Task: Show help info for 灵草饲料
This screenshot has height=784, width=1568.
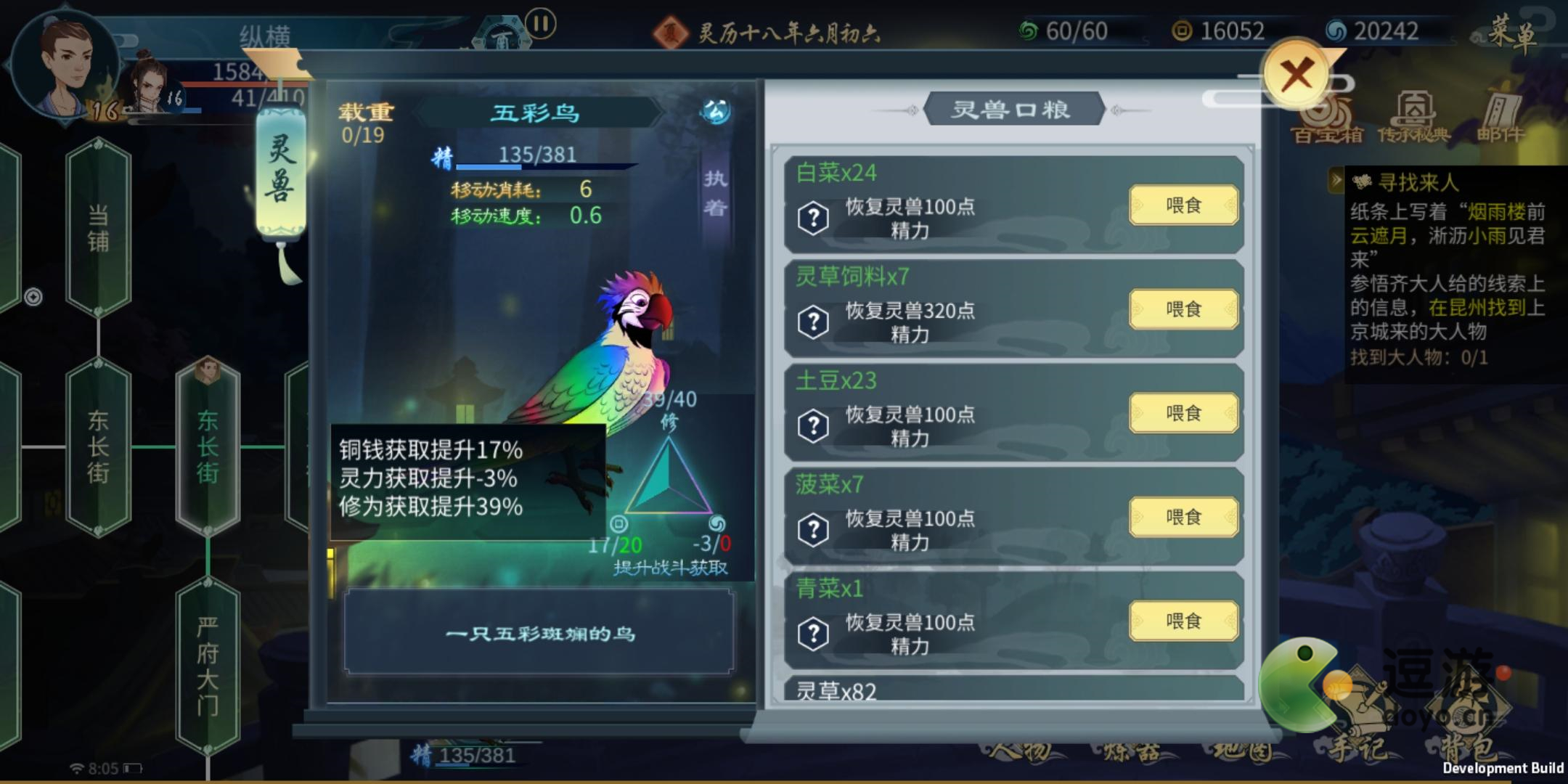Action: 813,322
